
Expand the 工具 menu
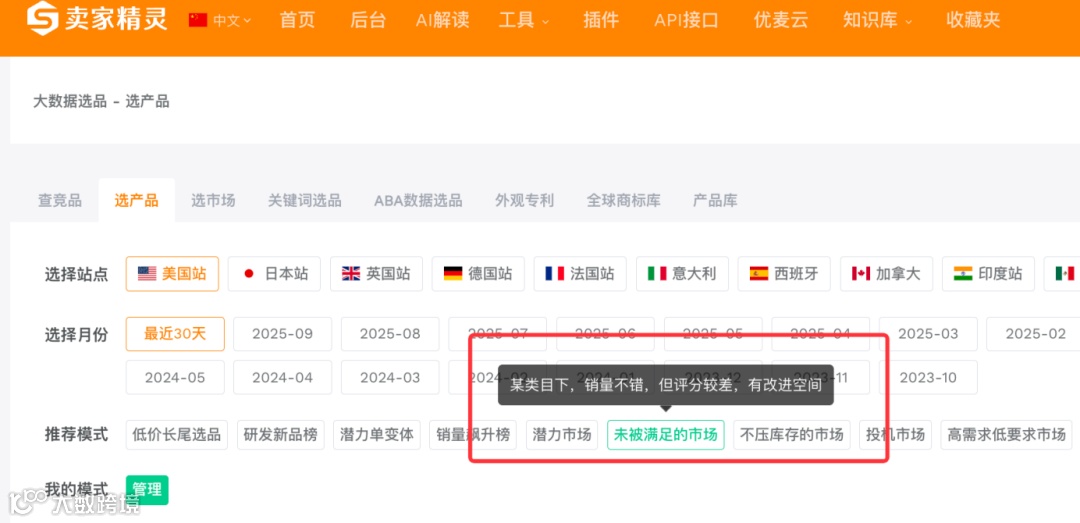[x=523, y=20]
